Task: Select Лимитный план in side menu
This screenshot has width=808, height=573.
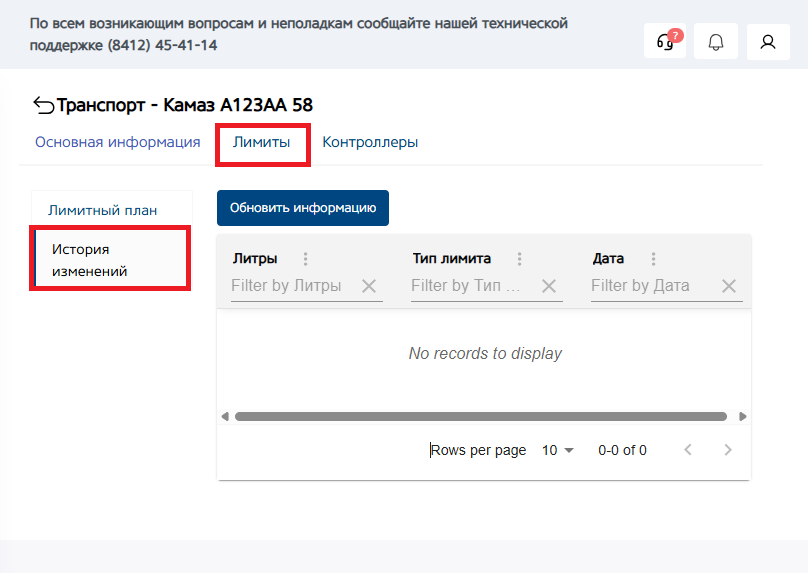Action: (x=112, y=210)
